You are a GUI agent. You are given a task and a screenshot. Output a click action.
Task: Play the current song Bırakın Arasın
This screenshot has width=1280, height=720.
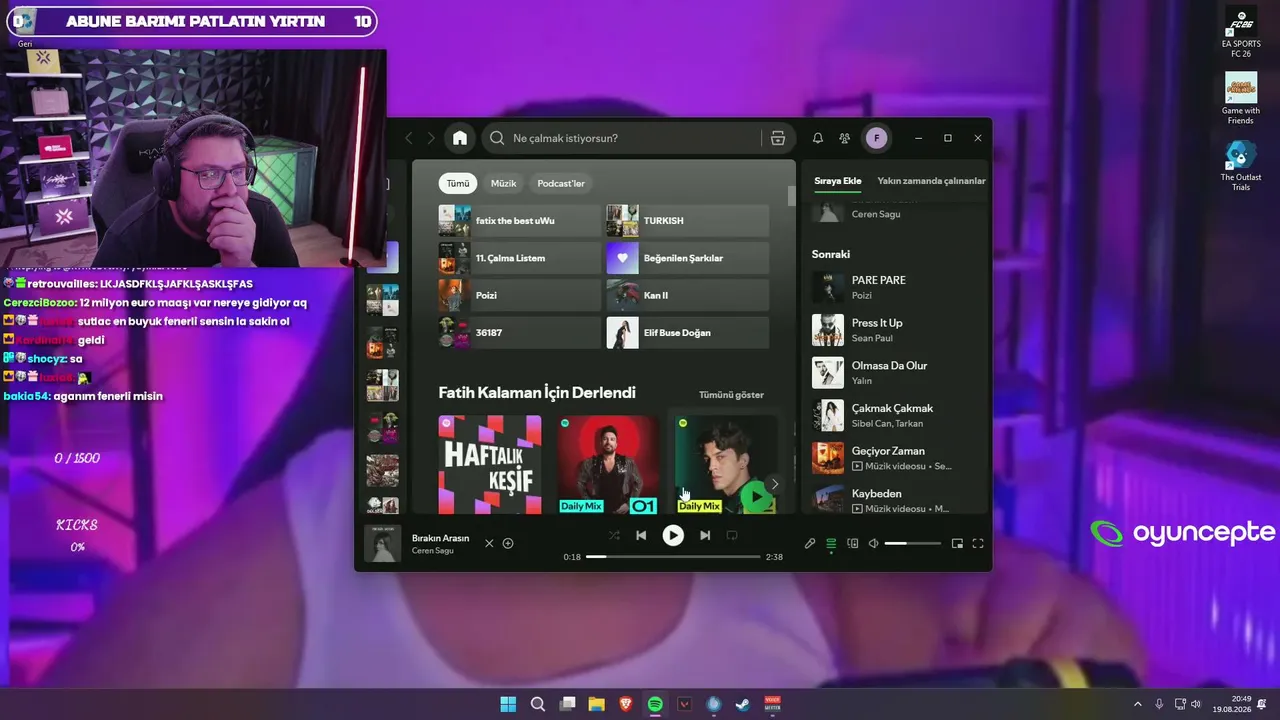coord(673,536)
